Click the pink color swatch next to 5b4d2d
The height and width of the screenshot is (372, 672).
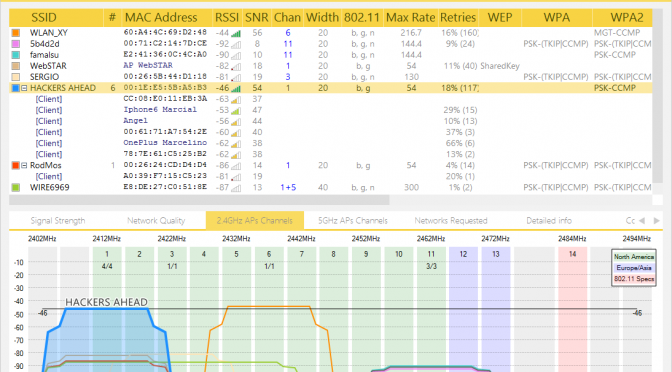(16, 44)
